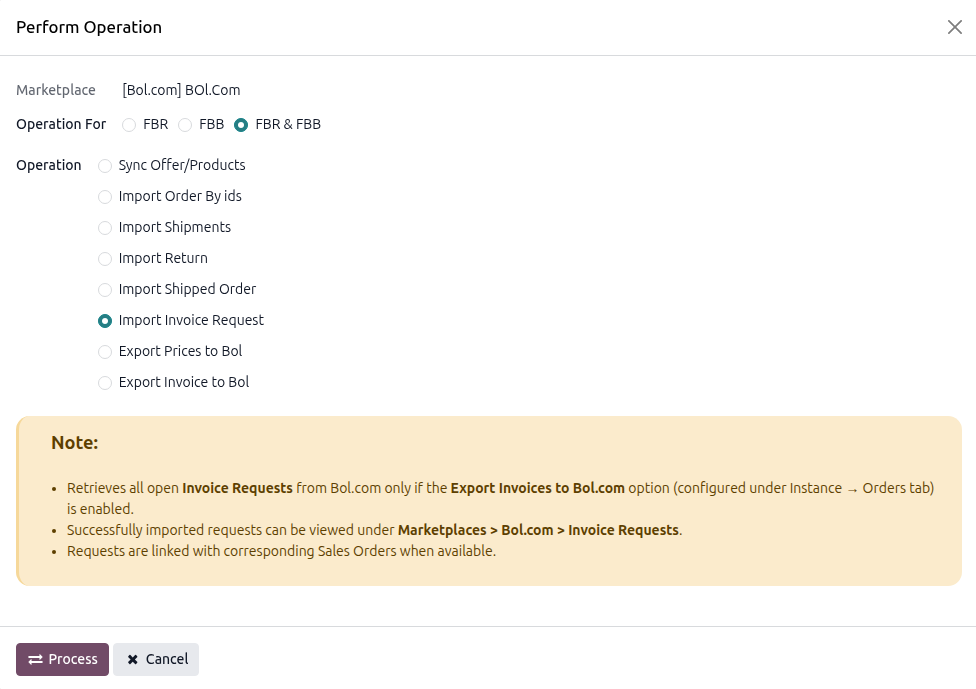Choose Import Invoice Request operation

tap(105, 321)
